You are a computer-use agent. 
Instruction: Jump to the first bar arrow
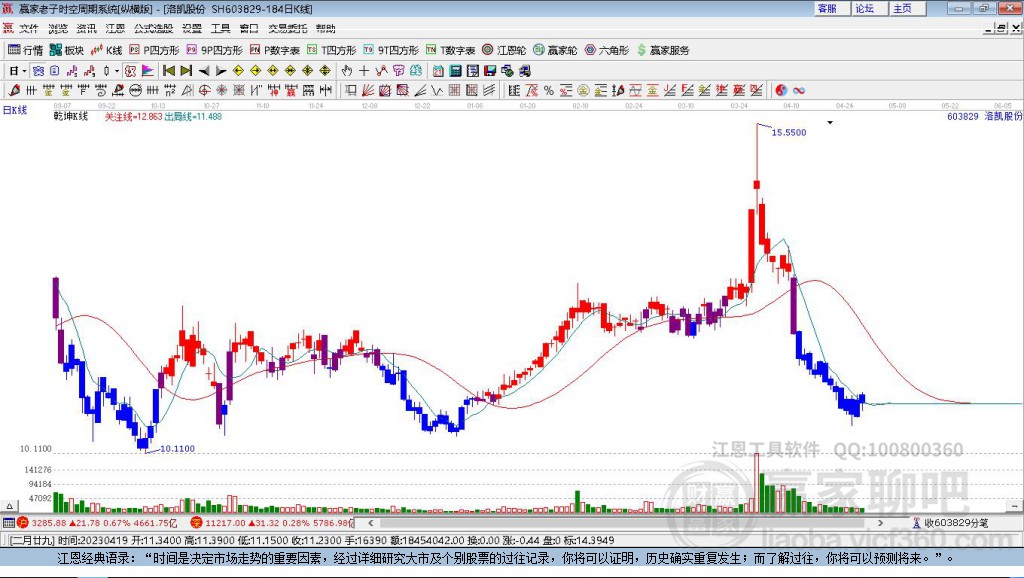(x=169, y=71)
